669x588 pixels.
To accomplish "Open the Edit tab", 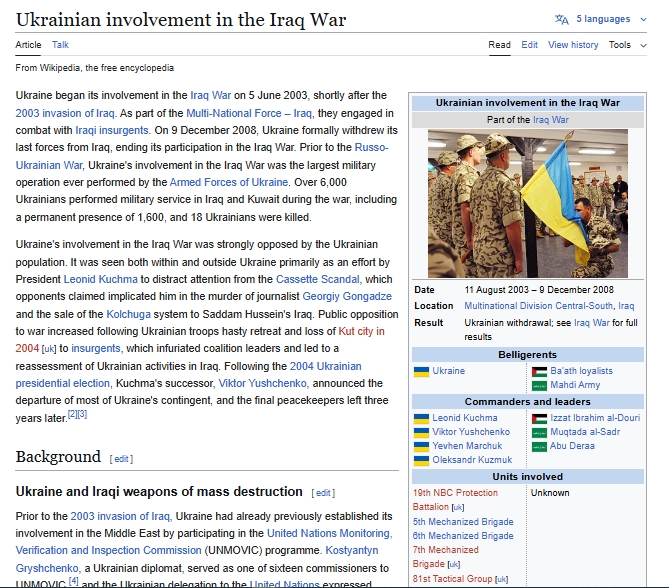I will tap(529, 45).
